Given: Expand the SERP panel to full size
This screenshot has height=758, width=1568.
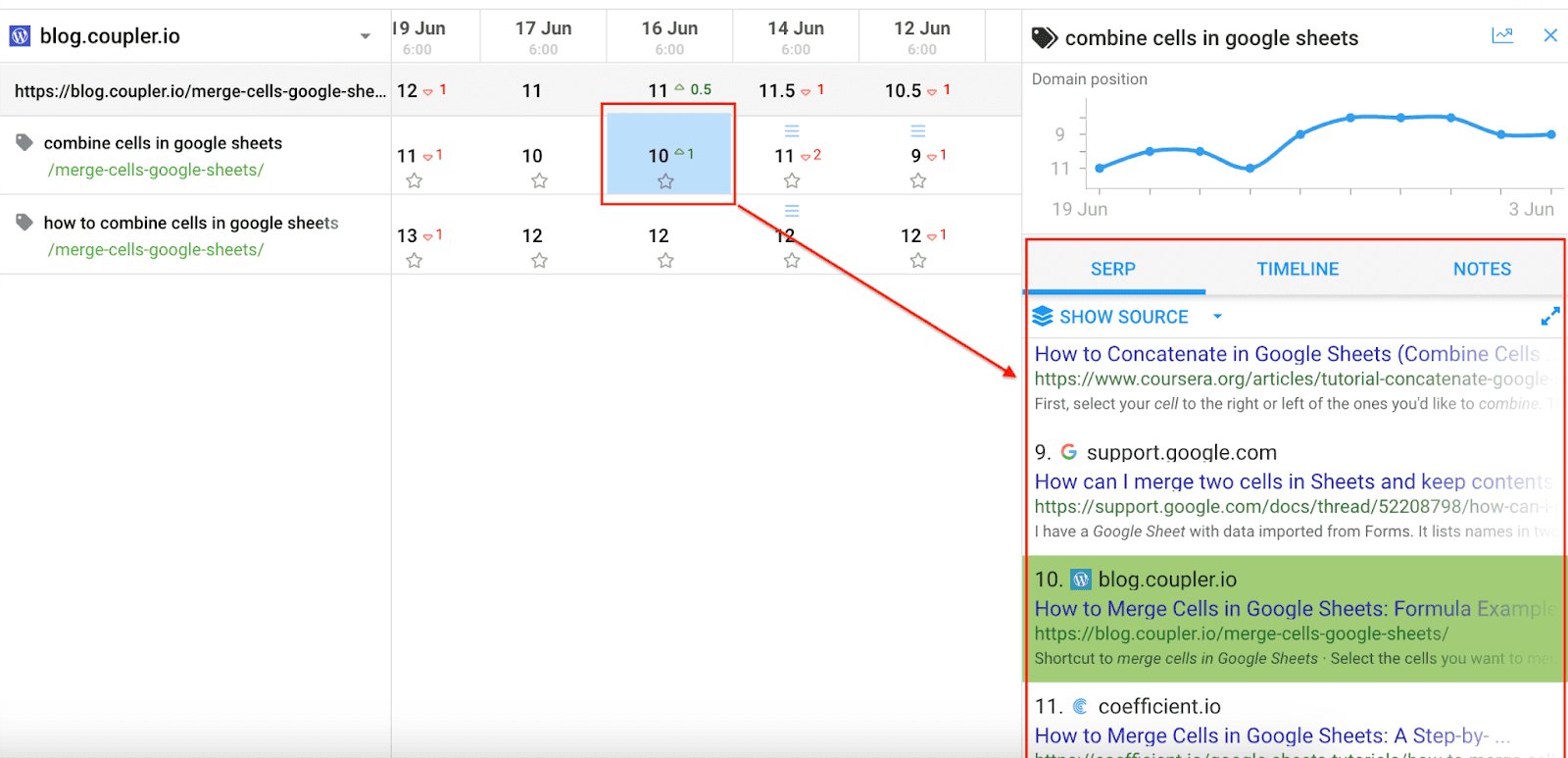Looking at the screenshot, I should pos(1549,317).
